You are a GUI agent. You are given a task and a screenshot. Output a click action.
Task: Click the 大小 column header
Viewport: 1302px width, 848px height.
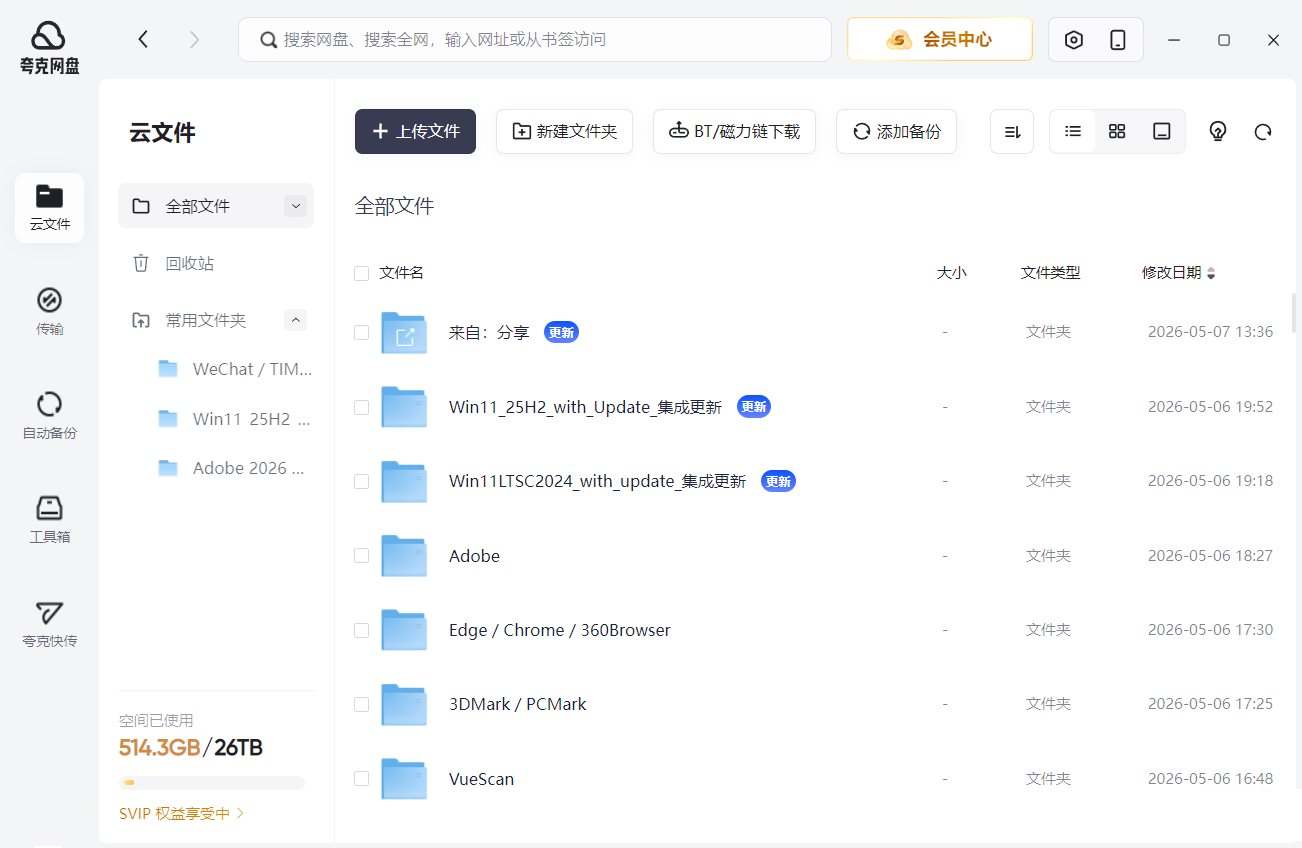(x=951, y=273)
